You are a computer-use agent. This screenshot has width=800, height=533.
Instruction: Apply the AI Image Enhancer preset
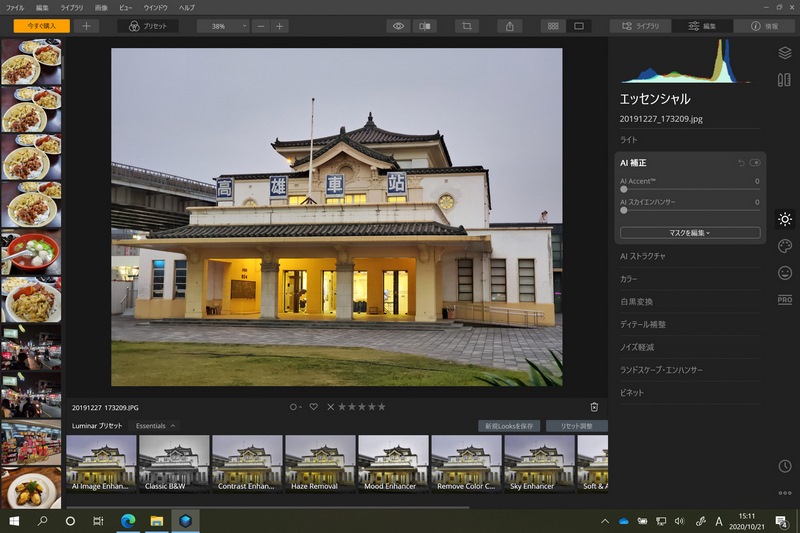pos(101,463)
